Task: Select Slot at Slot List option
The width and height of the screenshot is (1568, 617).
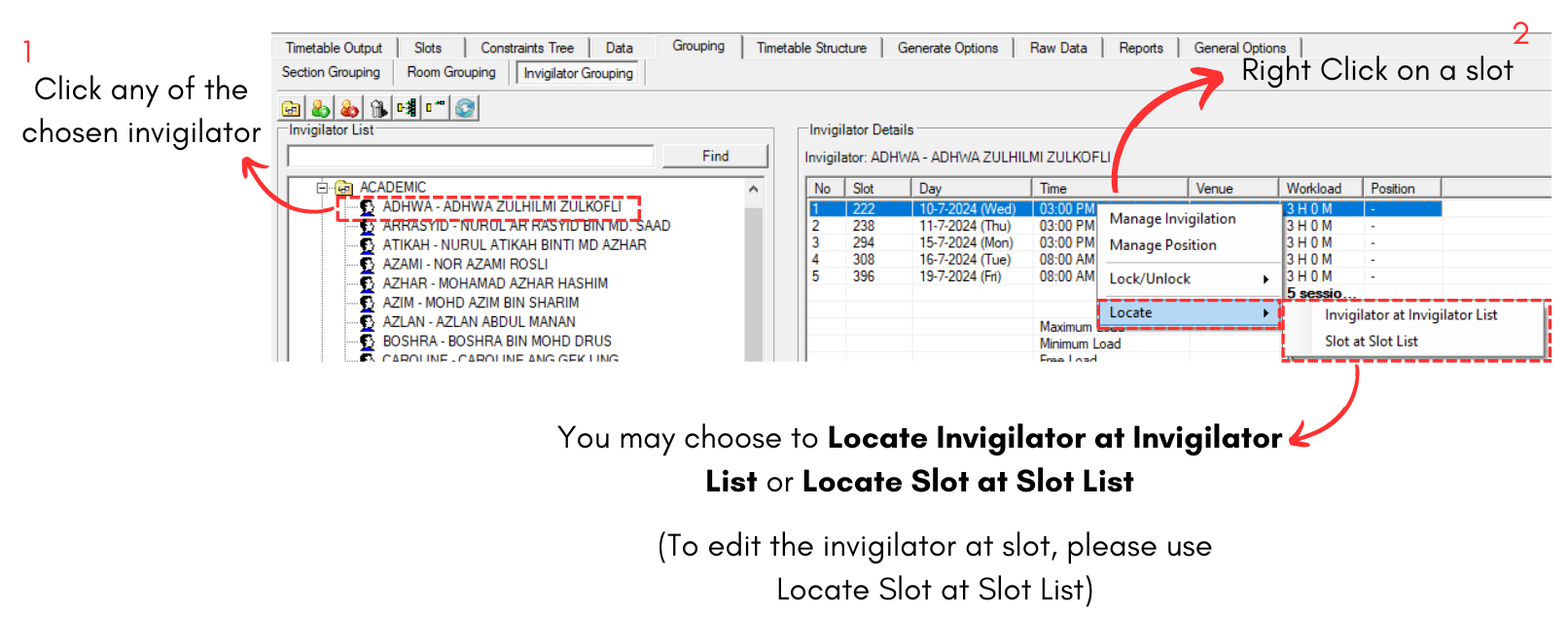Action: tap(1371, 342)
